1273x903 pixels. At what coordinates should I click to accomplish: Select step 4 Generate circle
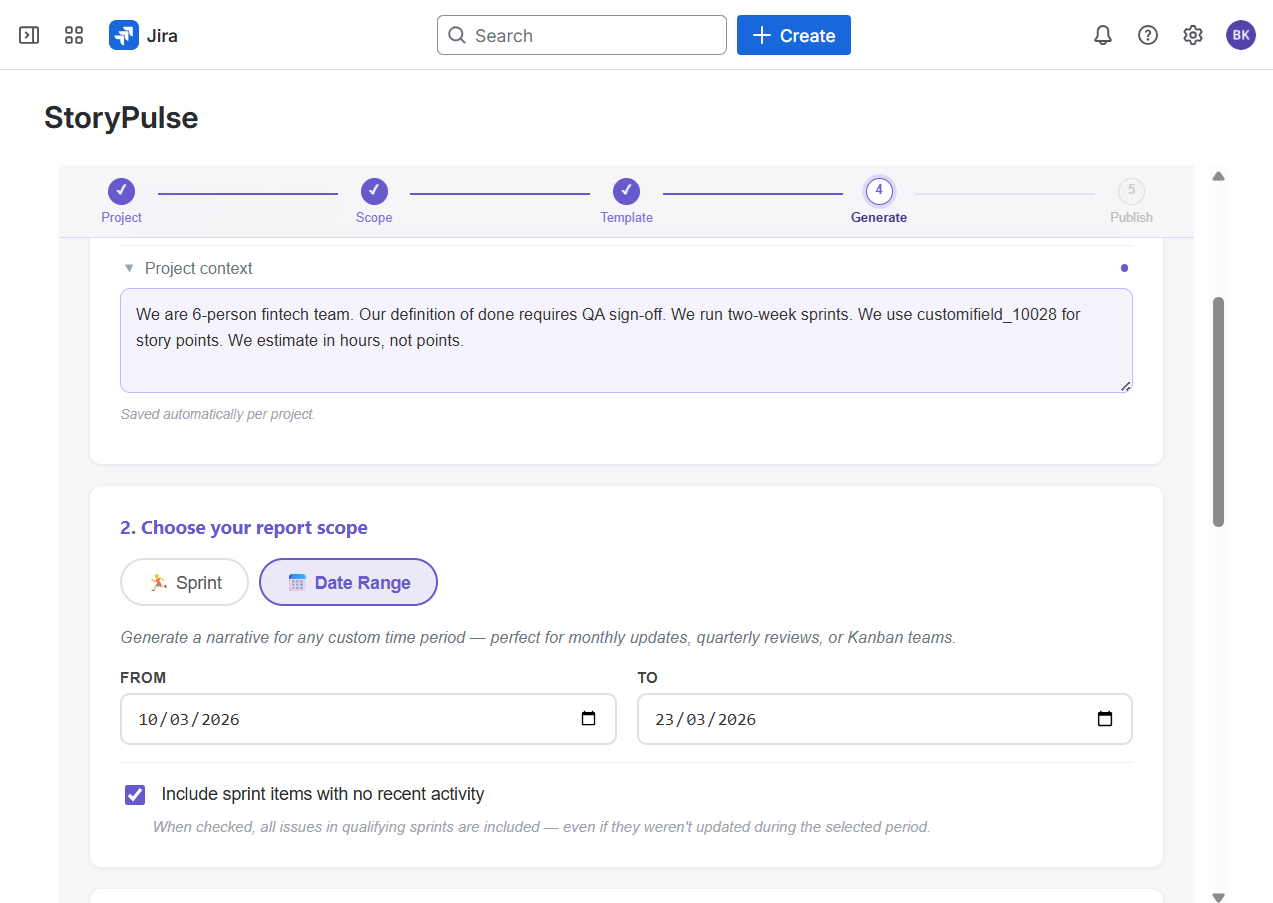tap(879, 190)
